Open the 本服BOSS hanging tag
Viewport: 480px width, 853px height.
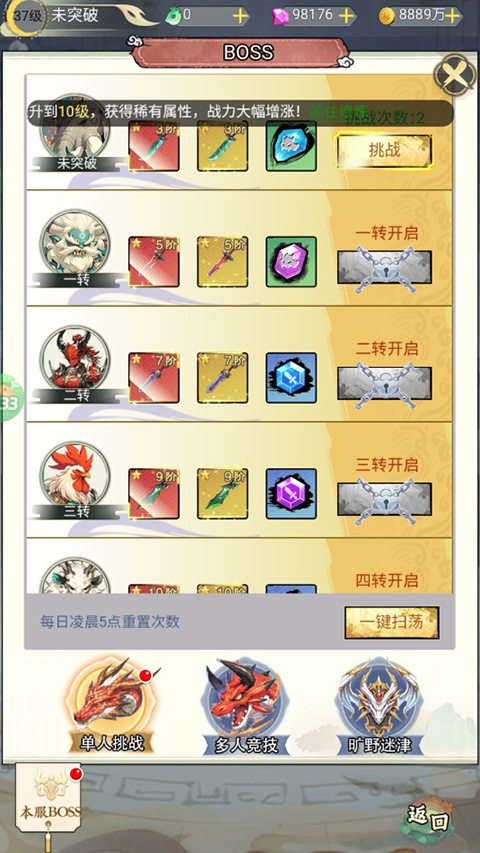49,800
